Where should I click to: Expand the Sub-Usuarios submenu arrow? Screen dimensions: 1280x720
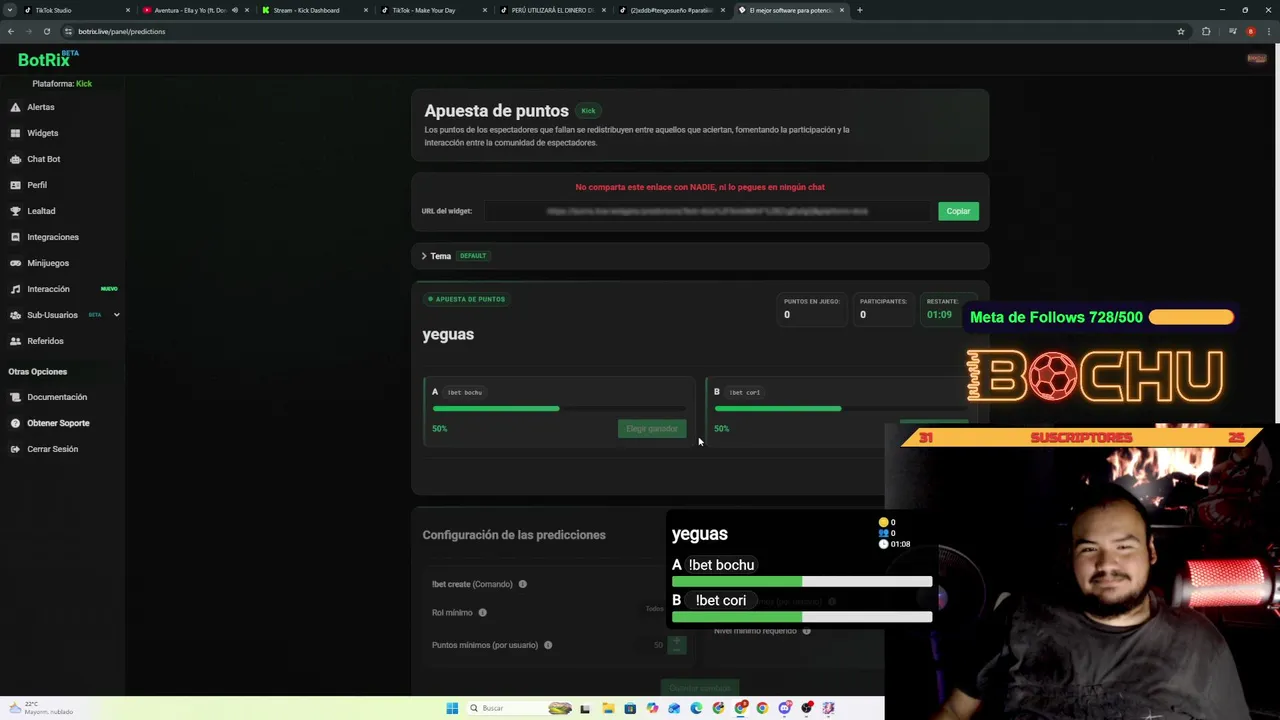point(116,315)
